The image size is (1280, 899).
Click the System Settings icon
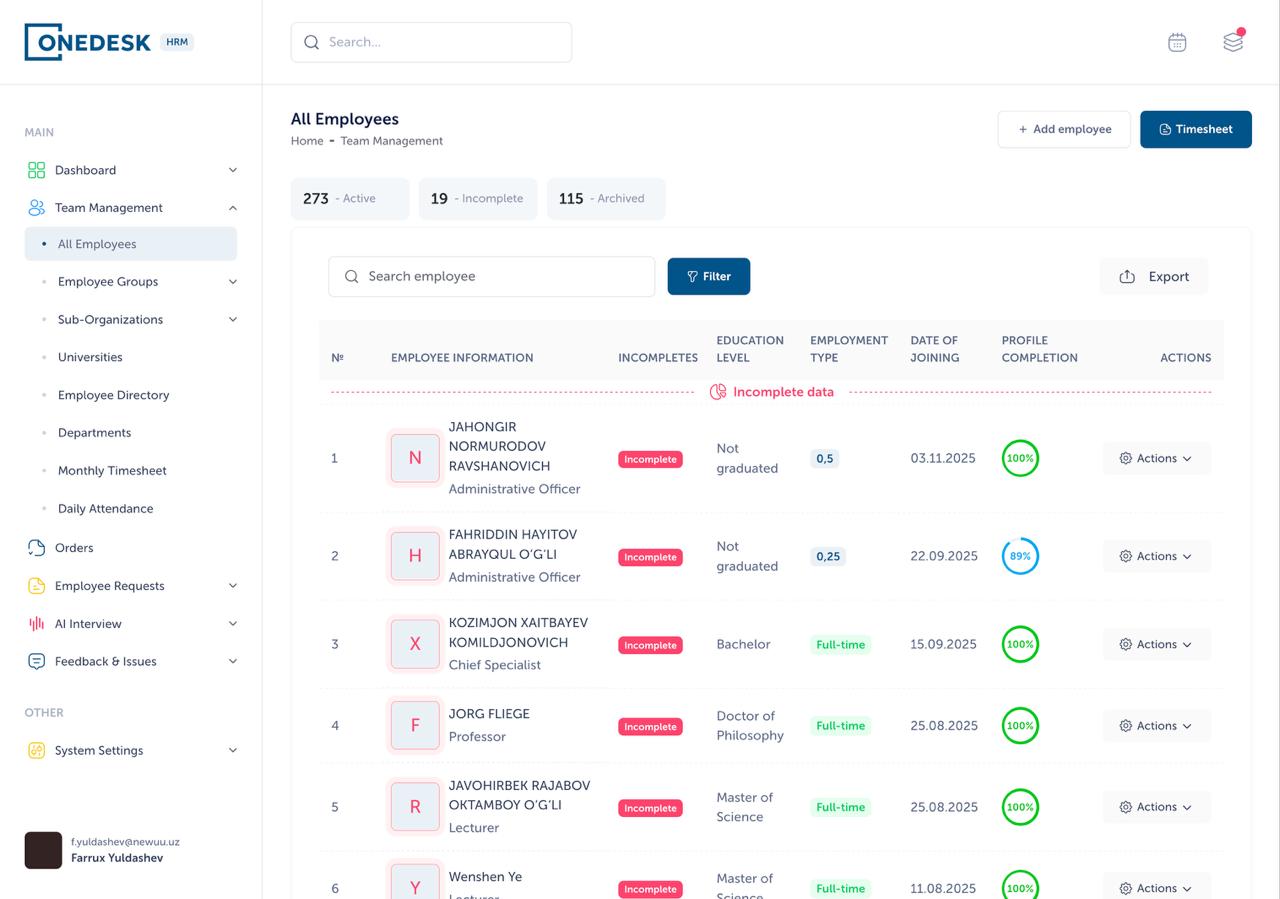click(x=37, y=750)
